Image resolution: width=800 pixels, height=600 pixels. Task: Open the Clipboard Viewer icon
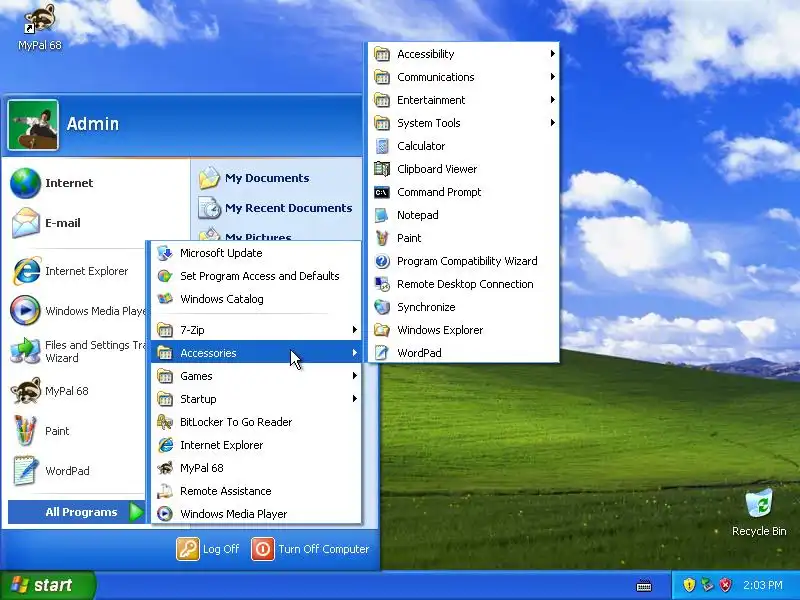tap(382, 169)
